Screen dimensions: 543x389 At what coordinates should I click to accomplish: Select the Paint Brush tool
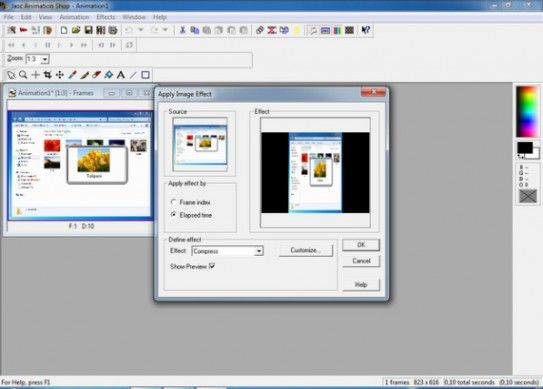point(84,74)
